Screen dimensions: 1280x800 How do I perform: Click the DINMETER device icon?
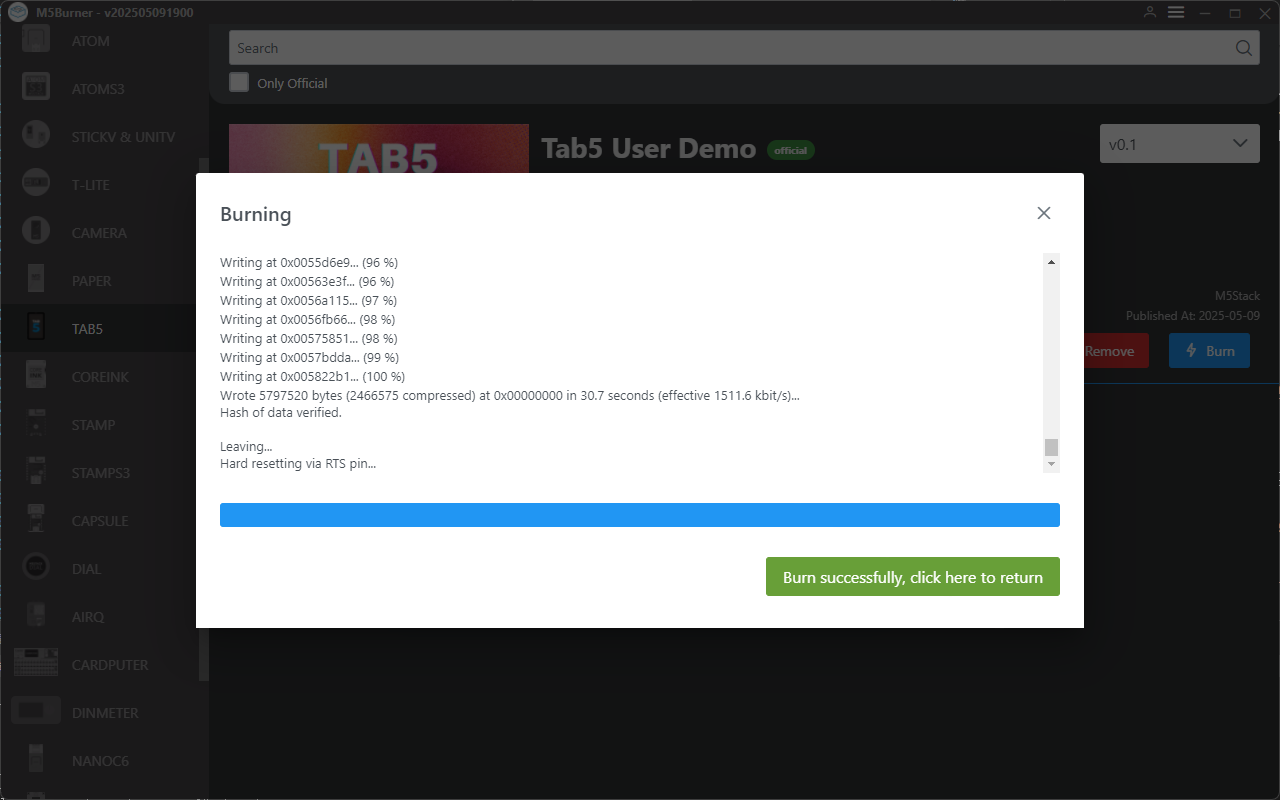tap(36, 712)
